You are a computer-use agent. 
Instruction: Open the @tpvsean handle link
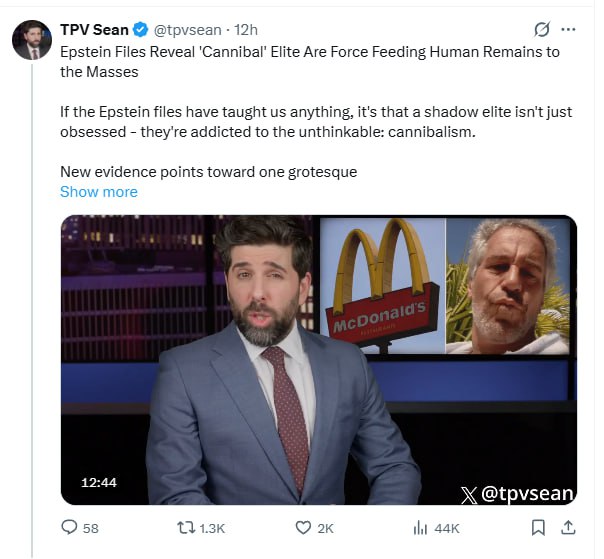pos(186,29)
